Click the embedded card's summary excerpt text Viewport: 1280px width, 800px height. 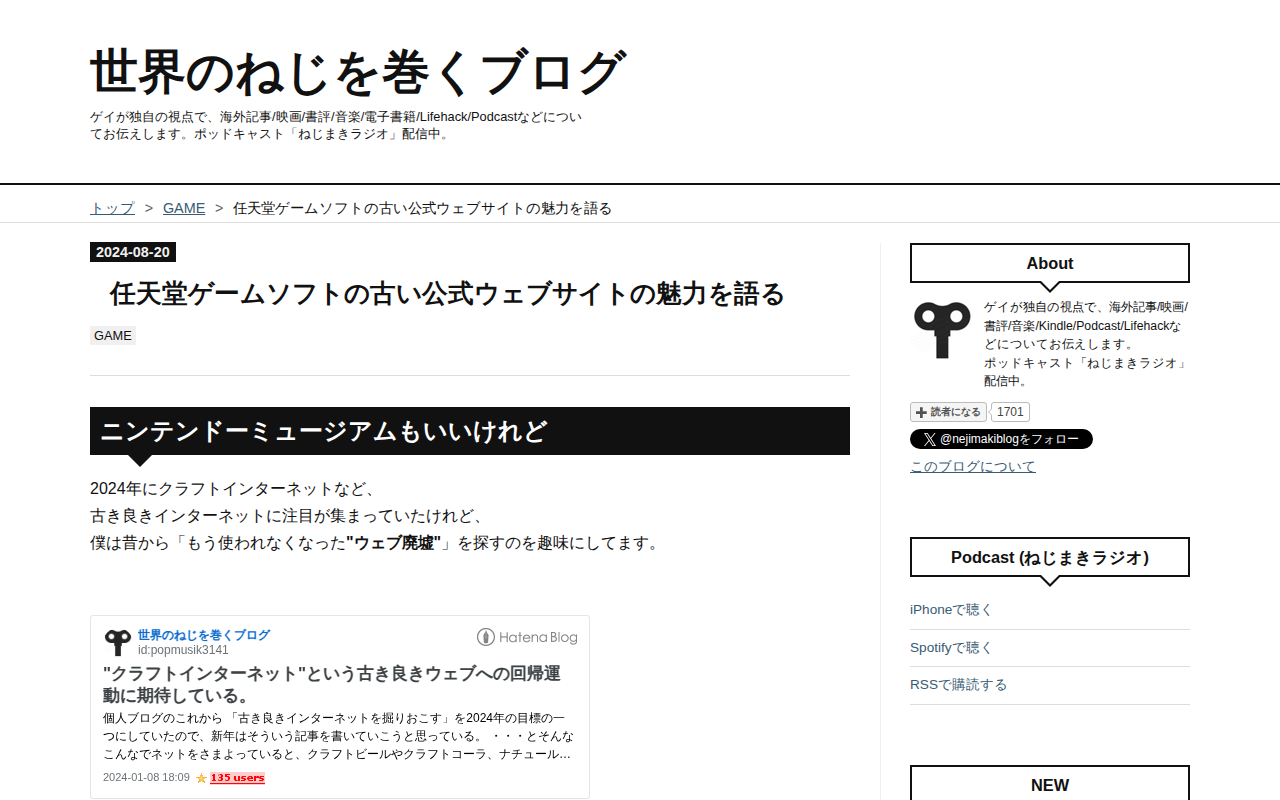click(337, 736)
